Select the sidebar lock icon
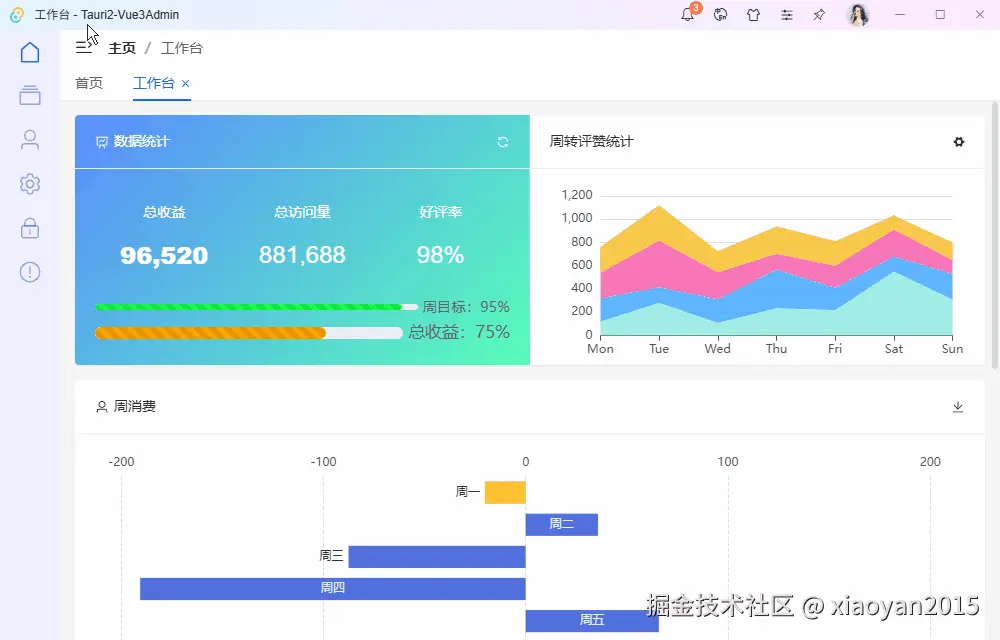Screen dimensions: 1000x640 (x=29, y=228)
